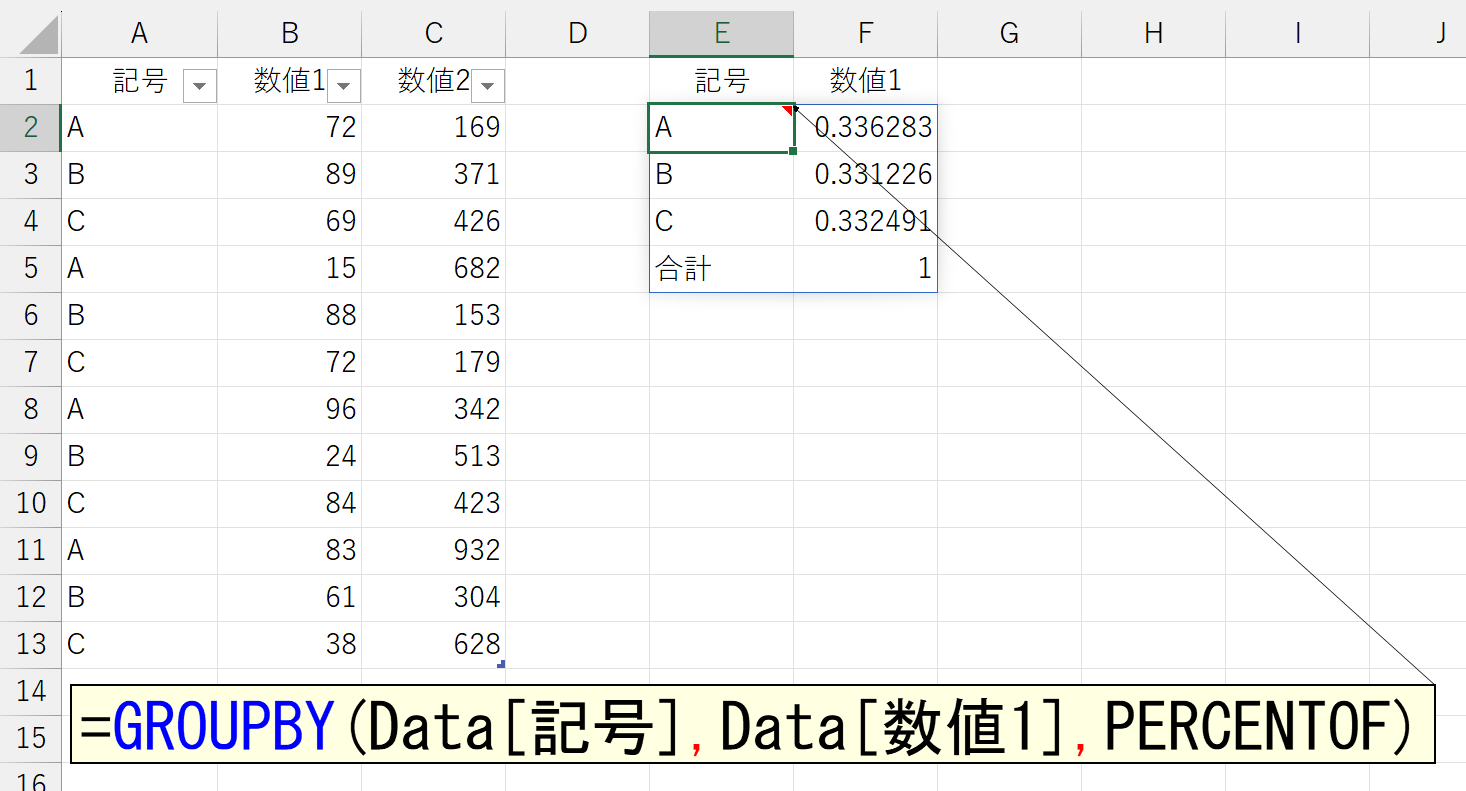The image size is (1466, 791).
Task: Click cell B6 with value 88
Action: tap(290, 316)
